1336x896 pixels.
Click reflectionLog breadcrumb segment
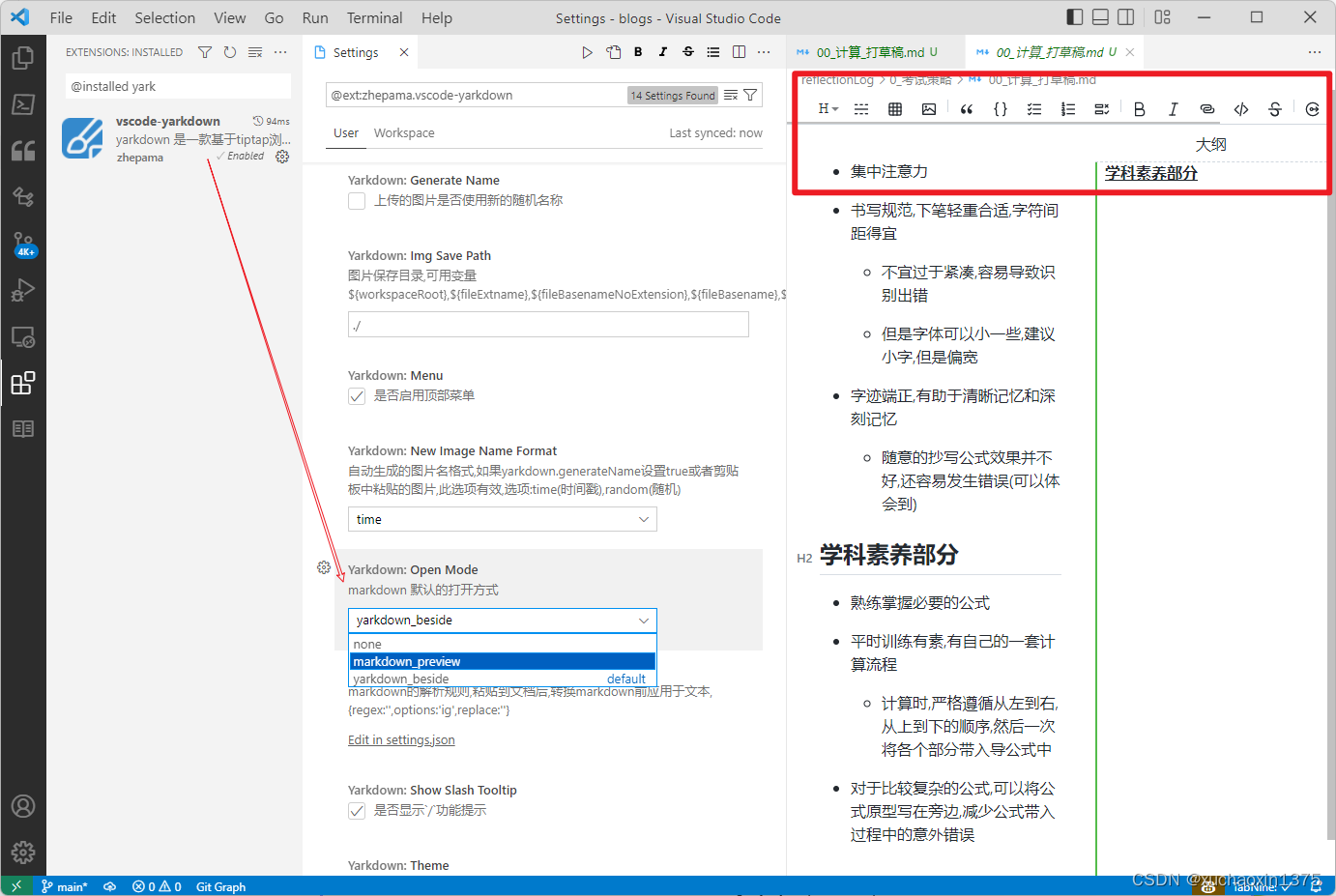pos(837,80)
